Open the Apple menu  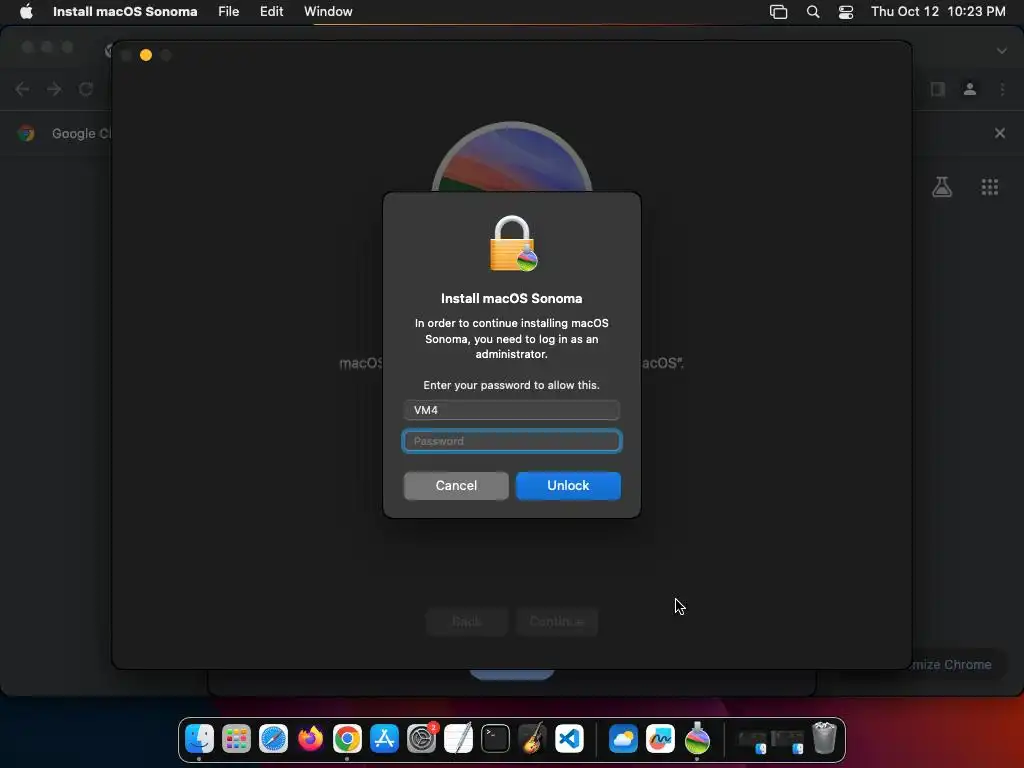[26, 11]
